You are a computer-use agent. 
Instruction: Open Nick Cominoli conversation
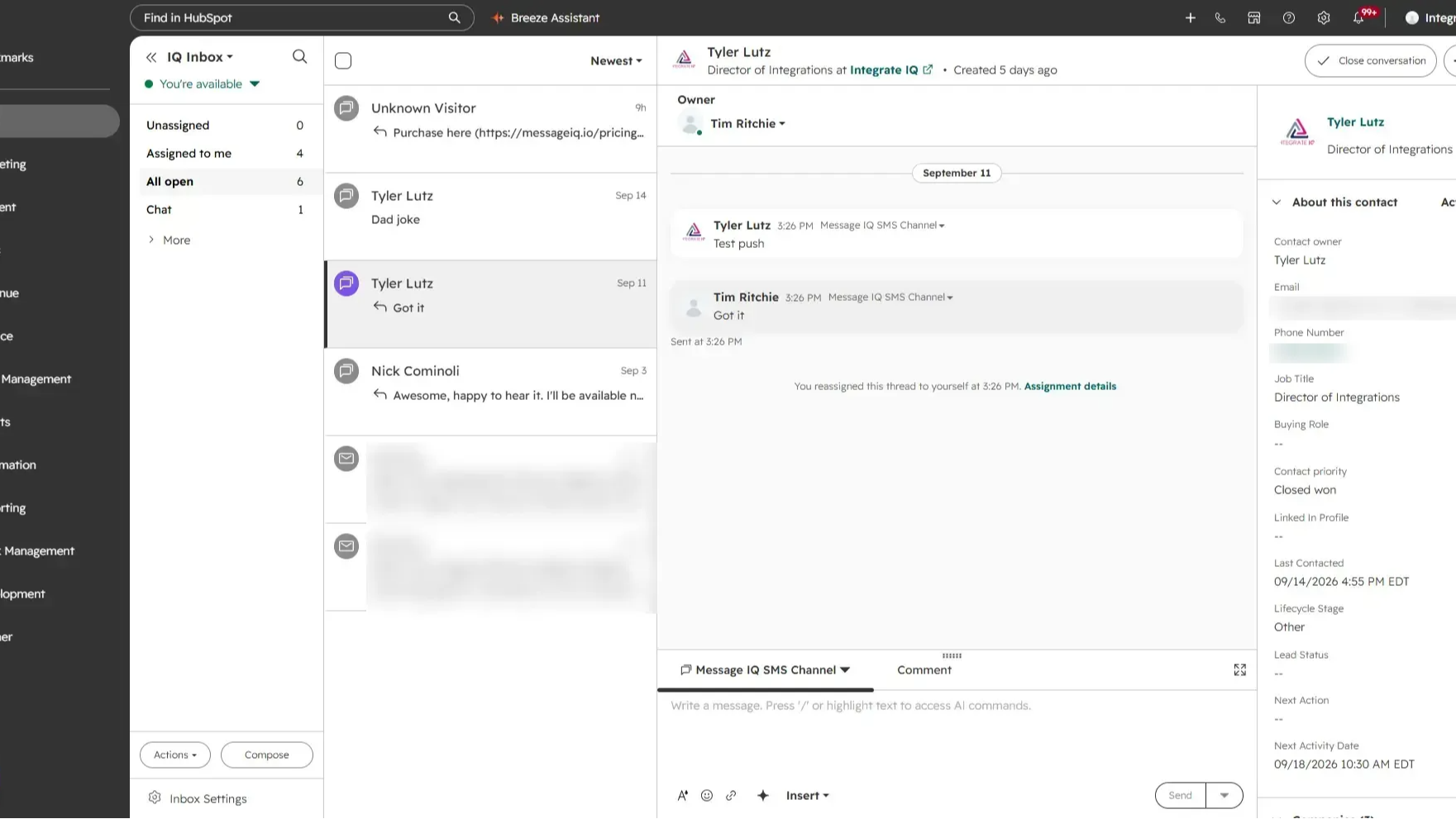[490, 391]
